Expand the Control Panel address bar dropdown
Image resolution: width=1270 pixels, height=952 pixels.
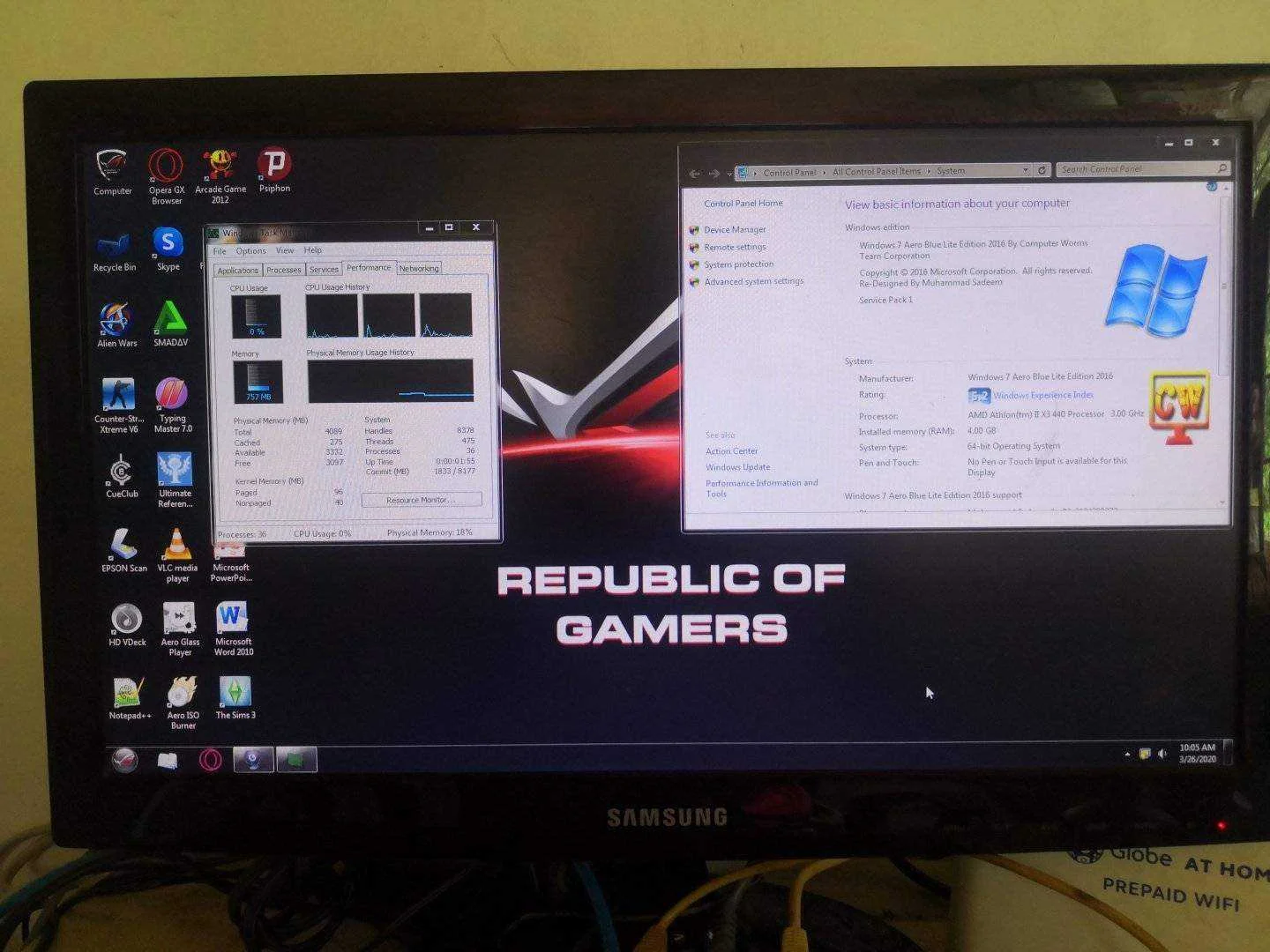(1025, 170)
